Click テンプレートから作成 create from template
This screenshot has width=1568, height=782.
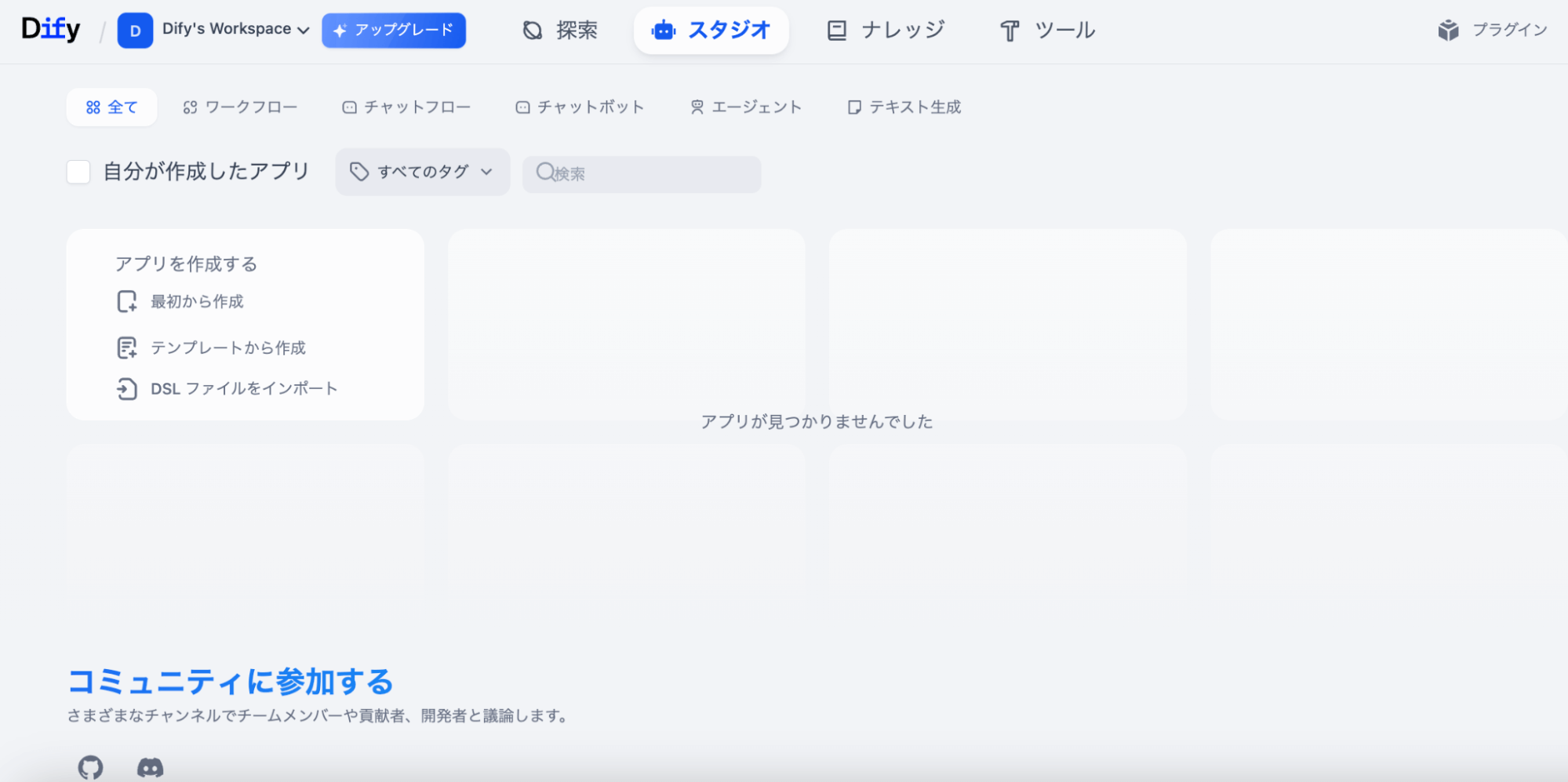pos(211,347)
